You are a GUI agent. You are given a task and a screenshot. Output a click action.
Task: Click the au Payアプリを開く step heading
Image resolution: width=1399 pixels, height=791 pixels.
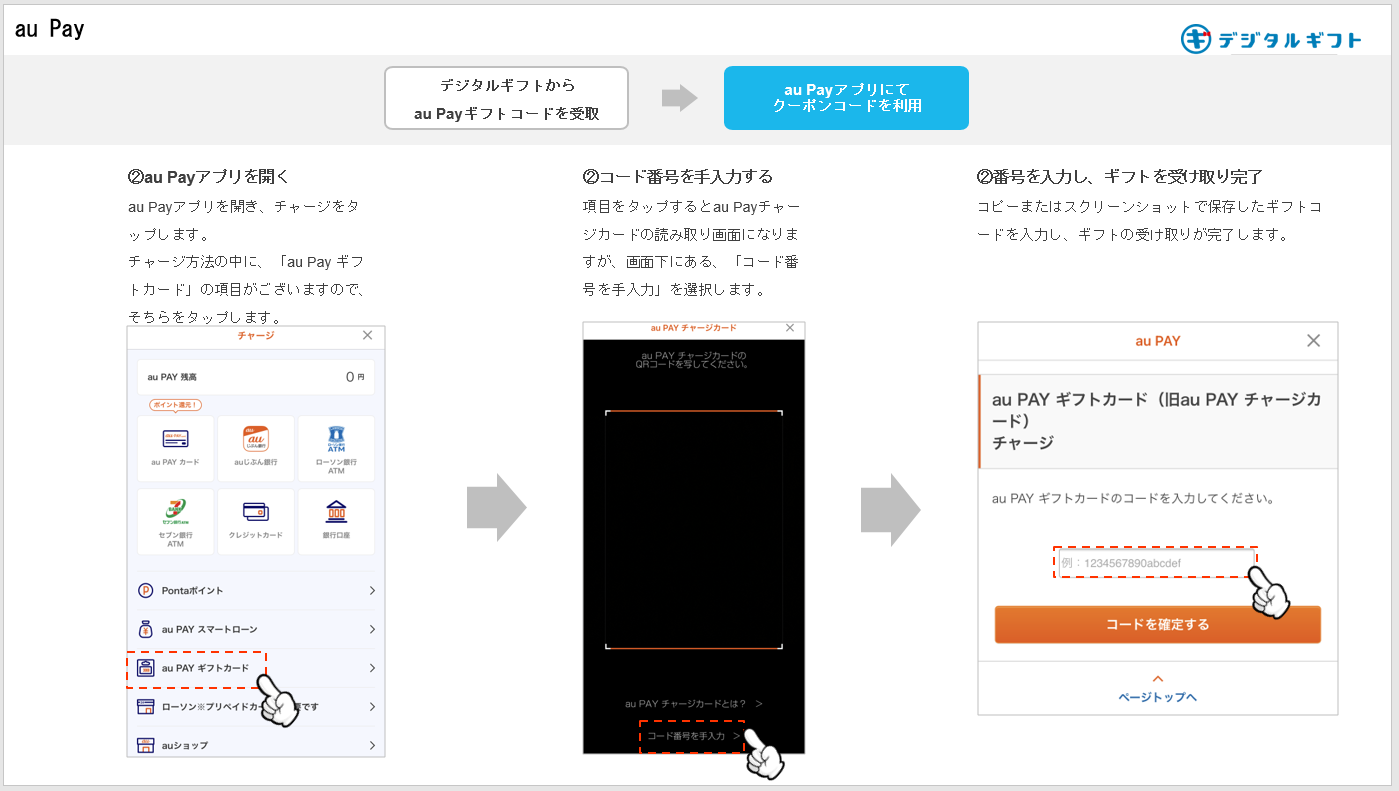click(x=208, y=177)
